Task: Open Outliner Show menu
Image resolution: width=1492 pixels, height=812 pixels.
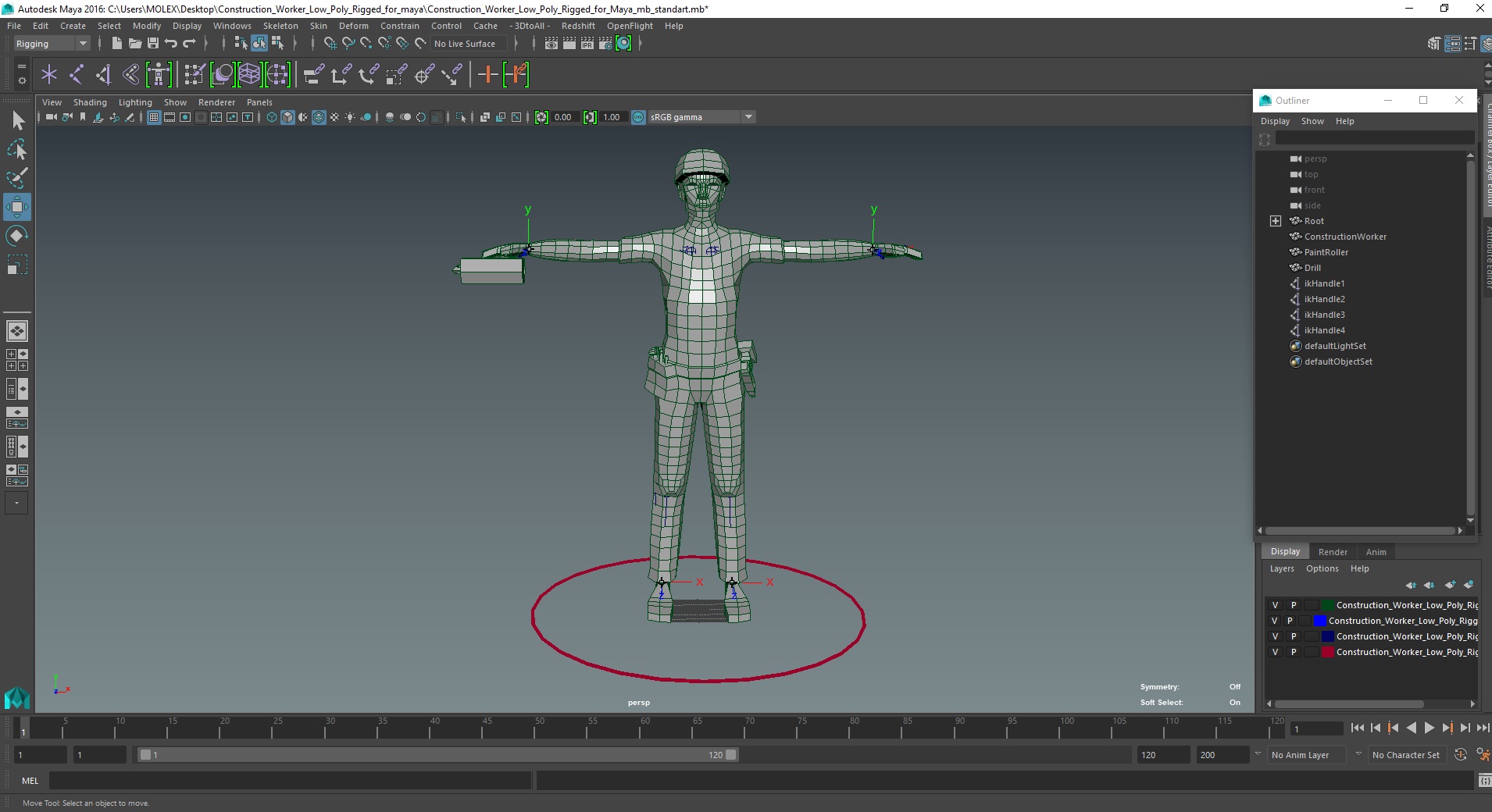Action: click(x=1312, y=121)
